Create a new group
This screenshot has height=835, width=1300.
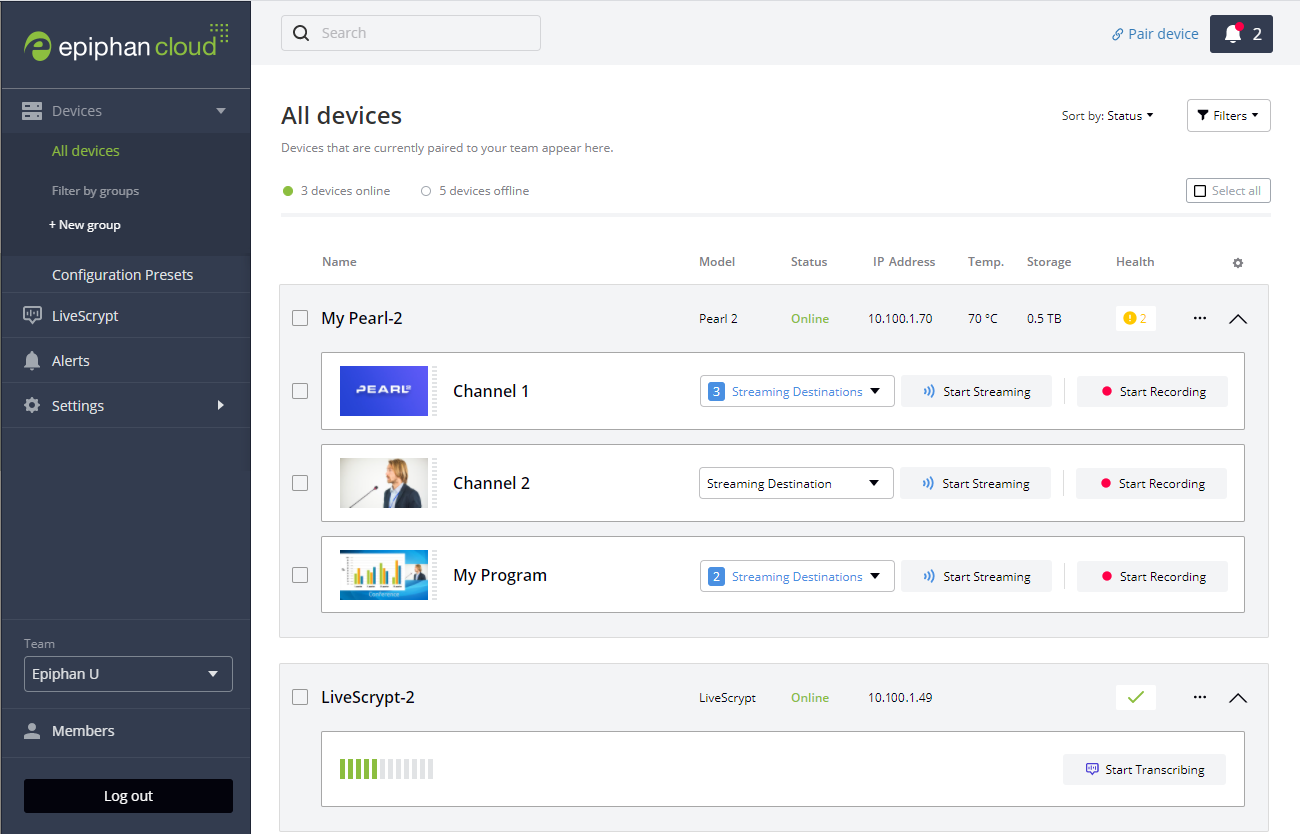(85, 225)
